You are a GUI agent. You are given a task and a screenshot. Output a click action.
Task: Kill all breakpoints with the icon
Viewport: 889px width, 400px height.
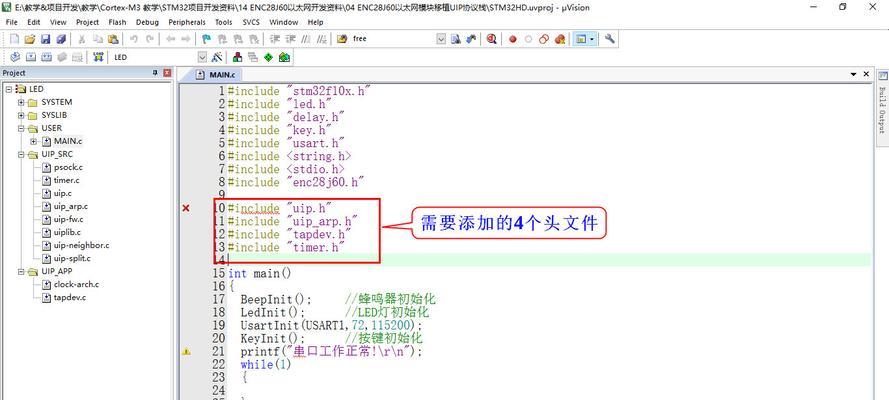[560, 39]
